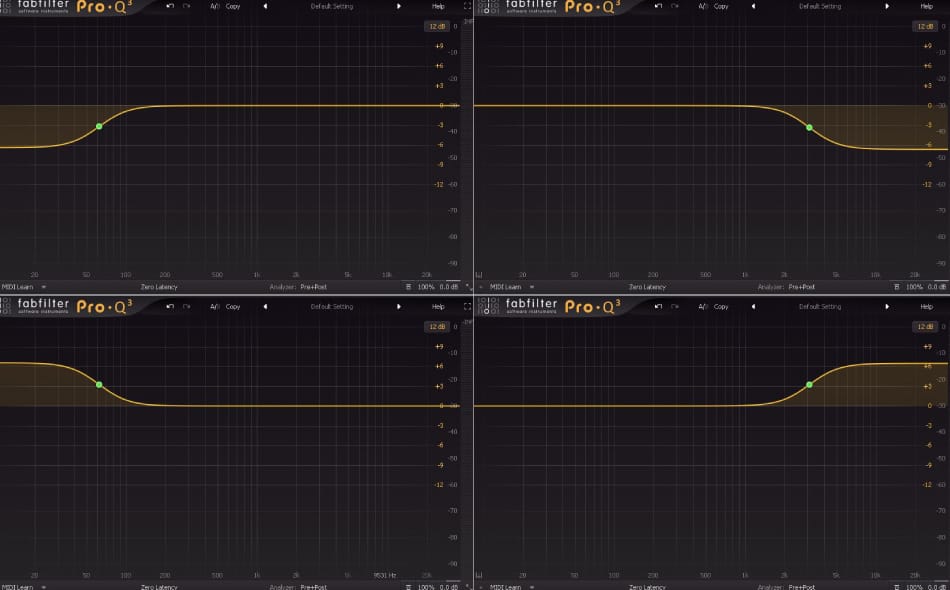The image size is (950, 590).
Task: Open the 12 dB display range in bottom-right window
Action: coord(925,327)
